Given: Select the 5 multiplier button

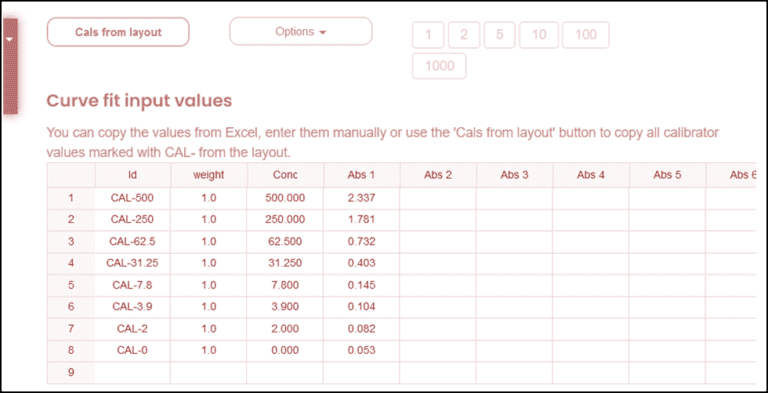Looking at the screenshot, I should pos(500,35).
